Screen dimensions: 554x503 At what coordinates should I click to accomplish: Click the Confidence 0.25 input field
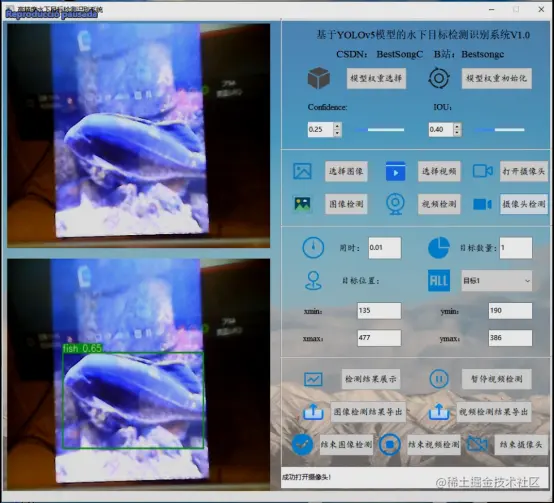320,130
